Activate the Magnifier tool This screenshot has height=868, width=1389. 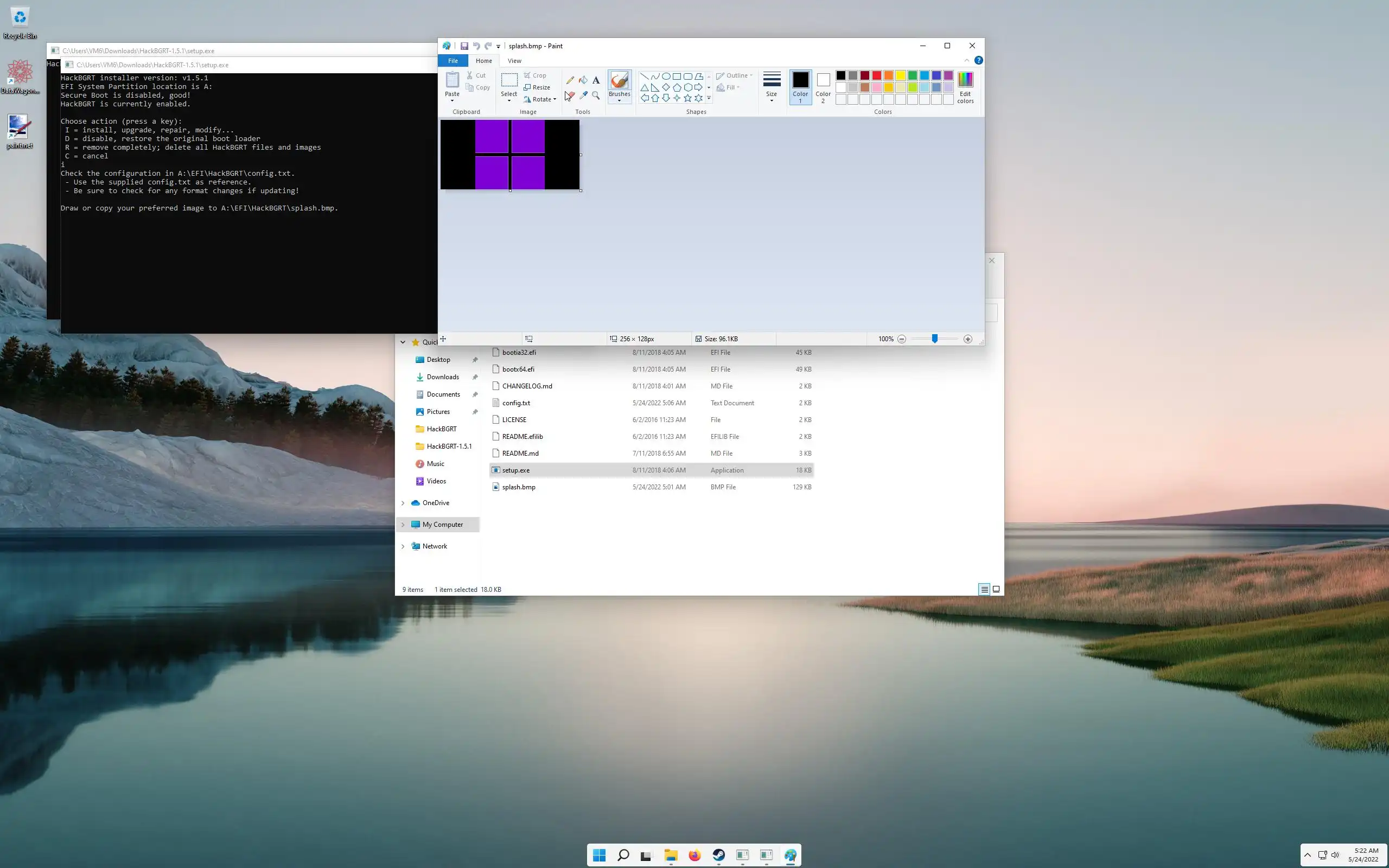tap(596, 95)
